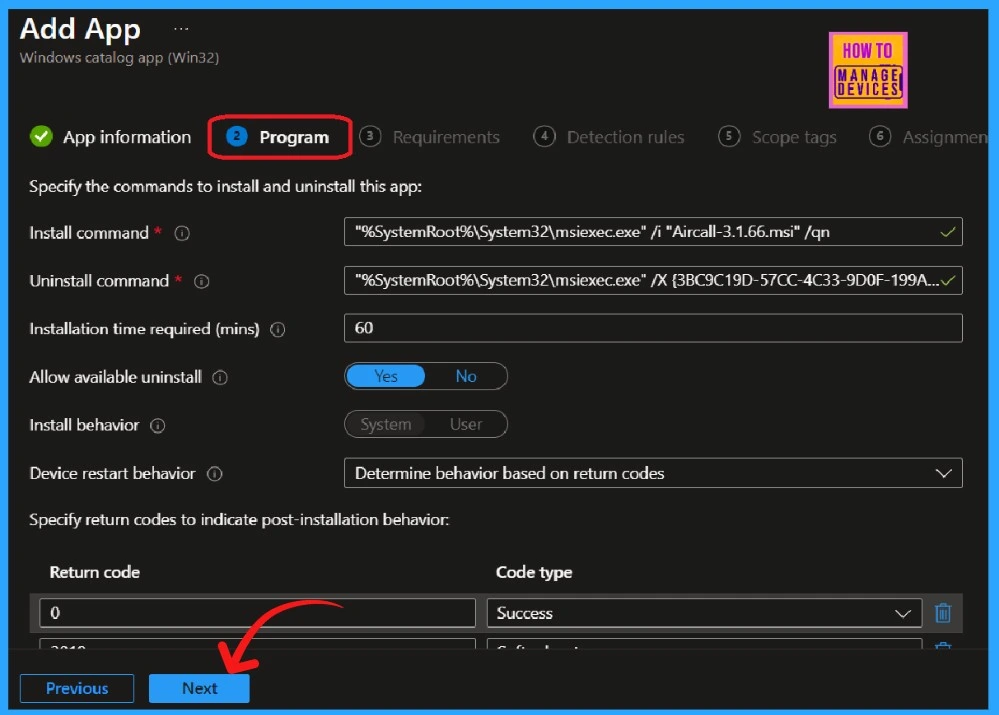The height and width of the screenshot is (715, 999).
Task: Set Allow available uninstall to Yes
Action: (385, 376)
